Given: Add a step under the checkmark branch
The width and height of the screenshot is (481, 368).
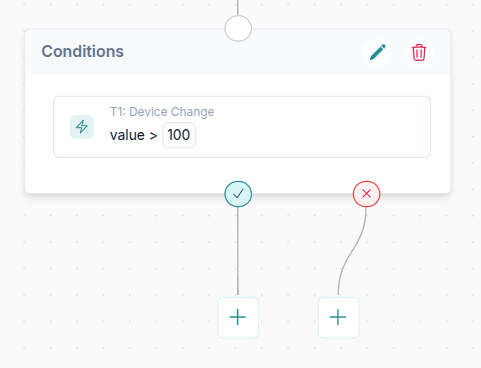Looking at the screenshot, I should coord(238,317).
